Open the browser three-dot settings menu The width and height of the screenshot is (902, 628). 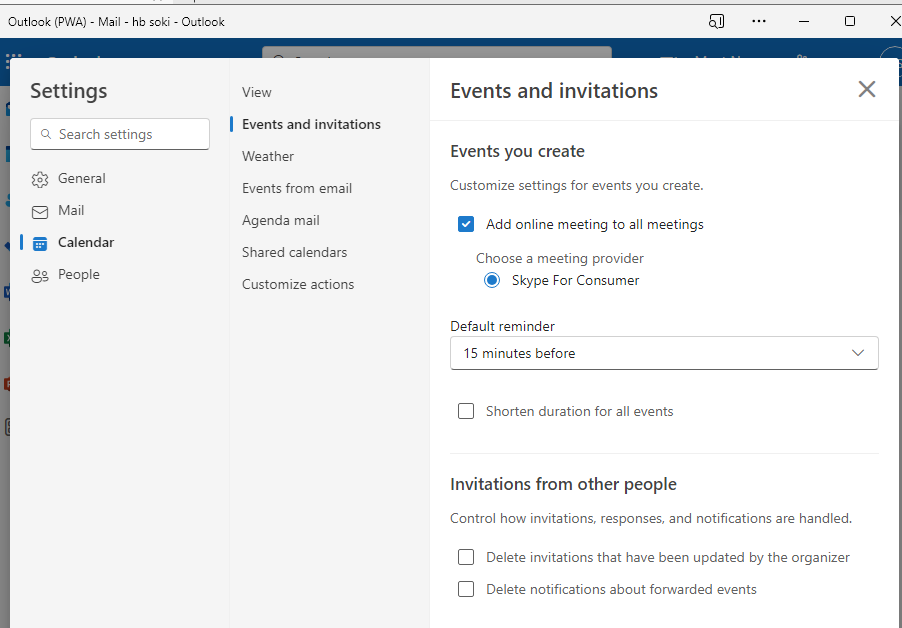tap(758, 21)
